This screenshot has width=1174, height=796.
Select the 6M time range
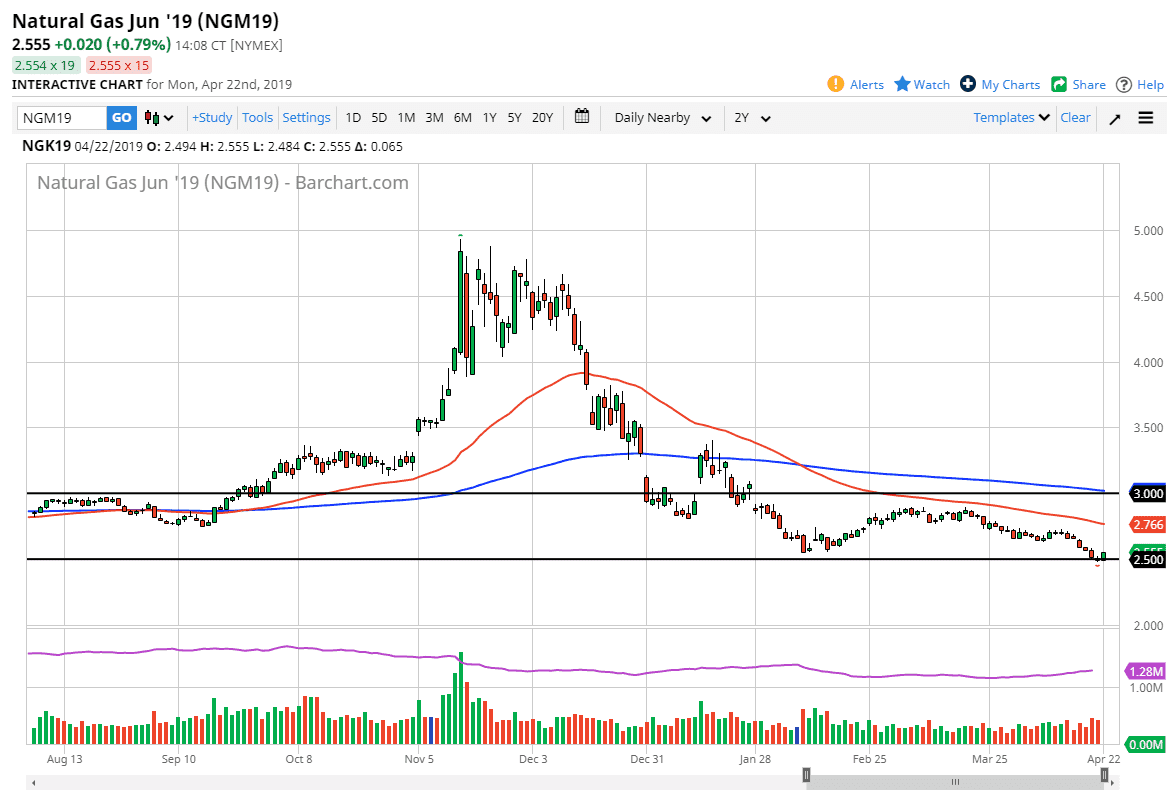462,117
